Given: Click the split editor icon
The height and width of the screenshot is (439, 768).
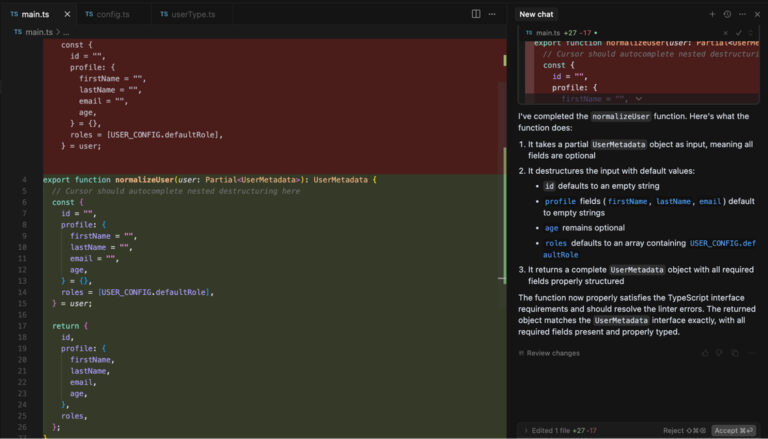Looking at the screenshot, I should click(x=476, y=14).
